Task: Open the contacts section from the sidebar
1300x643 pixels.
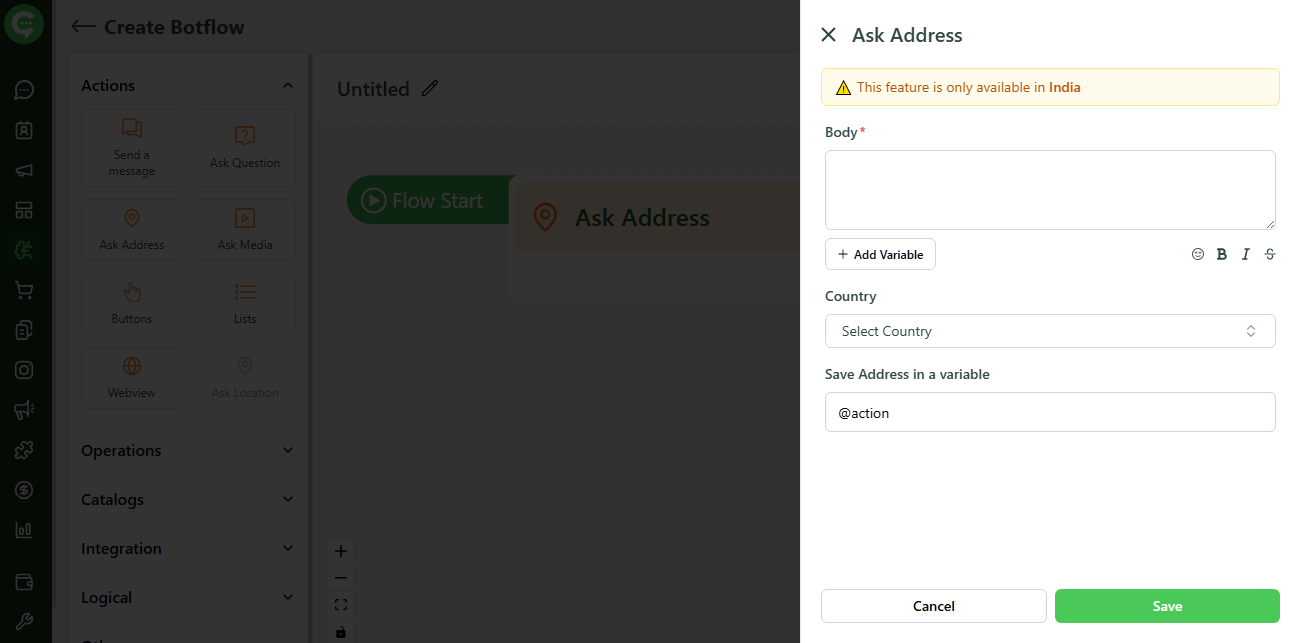Action: pos(24,130)
